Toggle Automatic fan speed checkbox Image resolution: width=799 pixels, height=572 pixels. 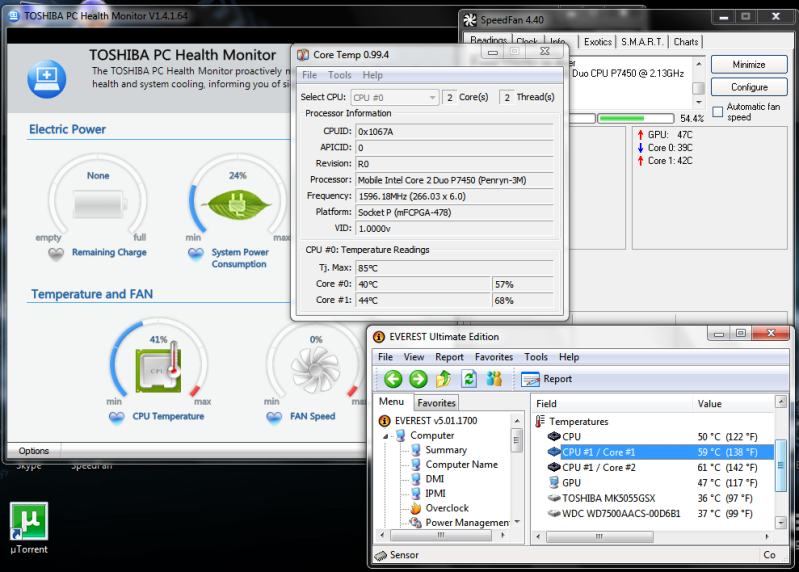coord(717,112)
